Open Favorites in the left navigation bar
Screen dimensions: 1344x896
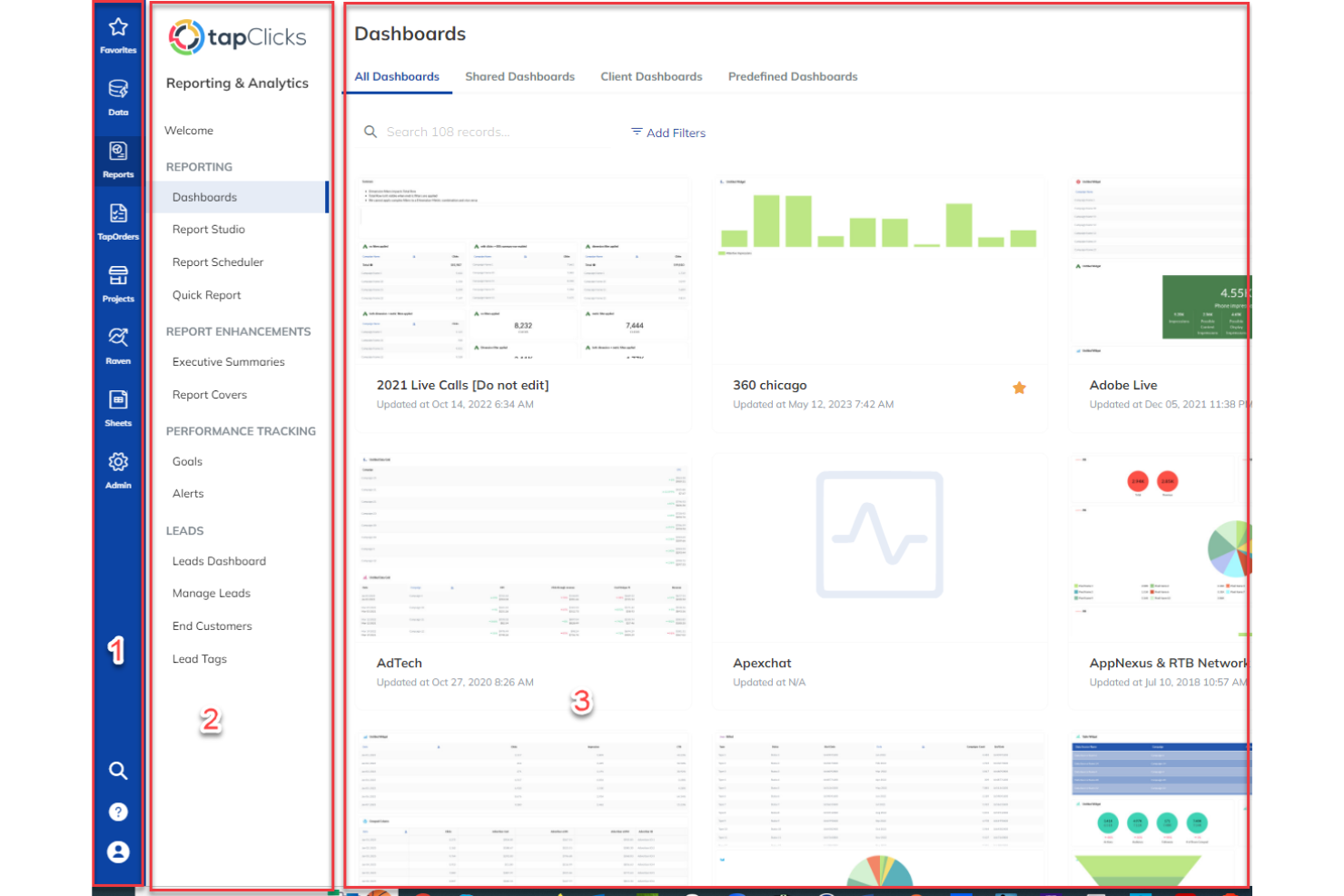click(118, 35)
